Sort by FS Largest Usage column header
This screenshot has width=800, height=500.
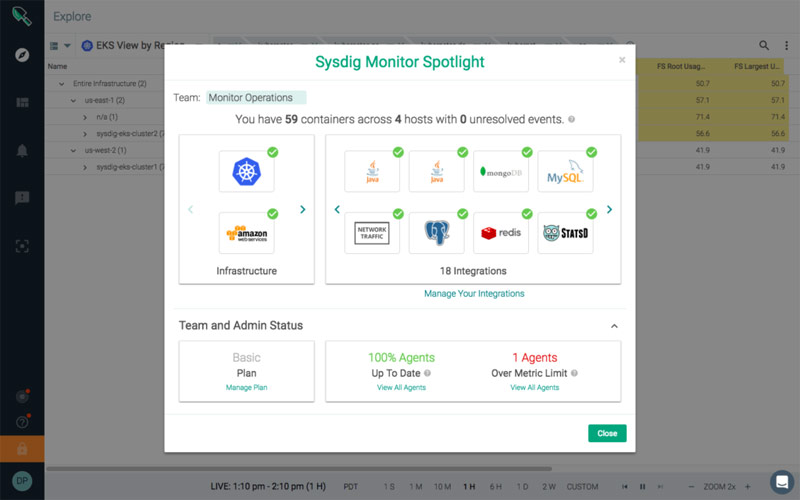[x=757, y=66]
